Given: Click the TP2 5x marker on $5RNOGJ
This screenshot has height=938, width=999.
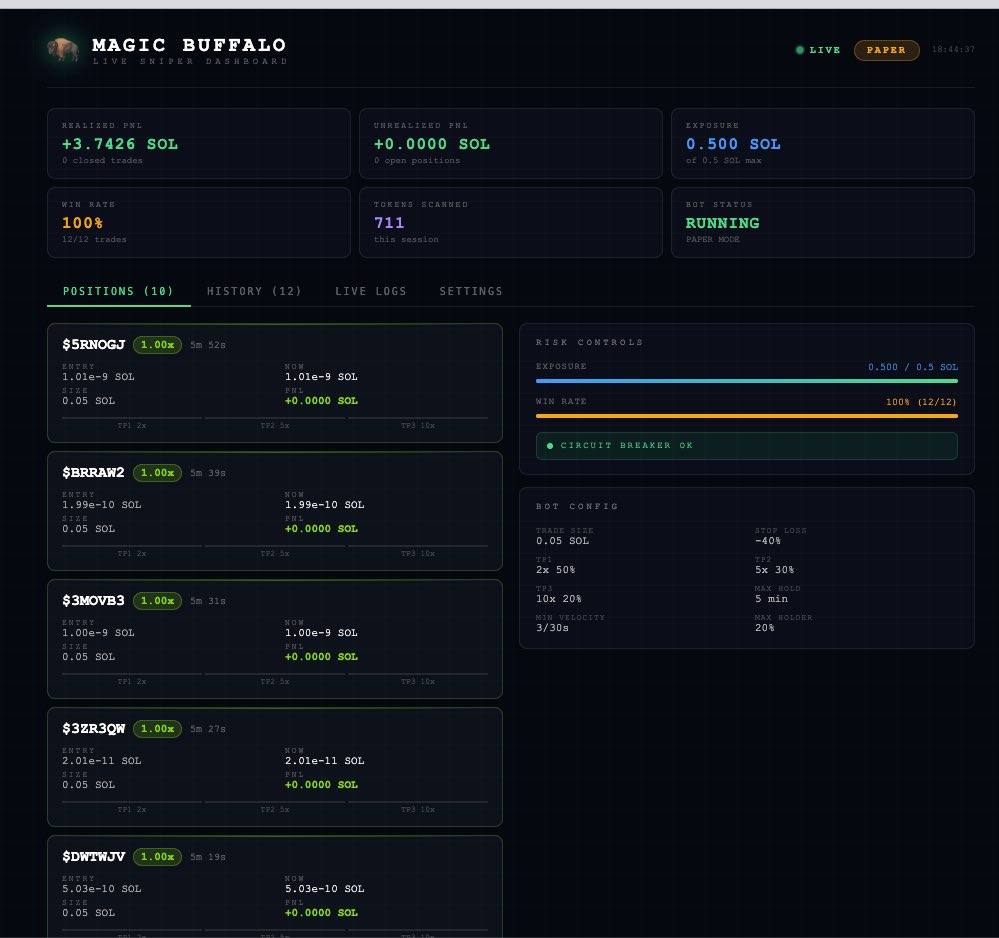Looking at the screenshot, I should [275, 426].
